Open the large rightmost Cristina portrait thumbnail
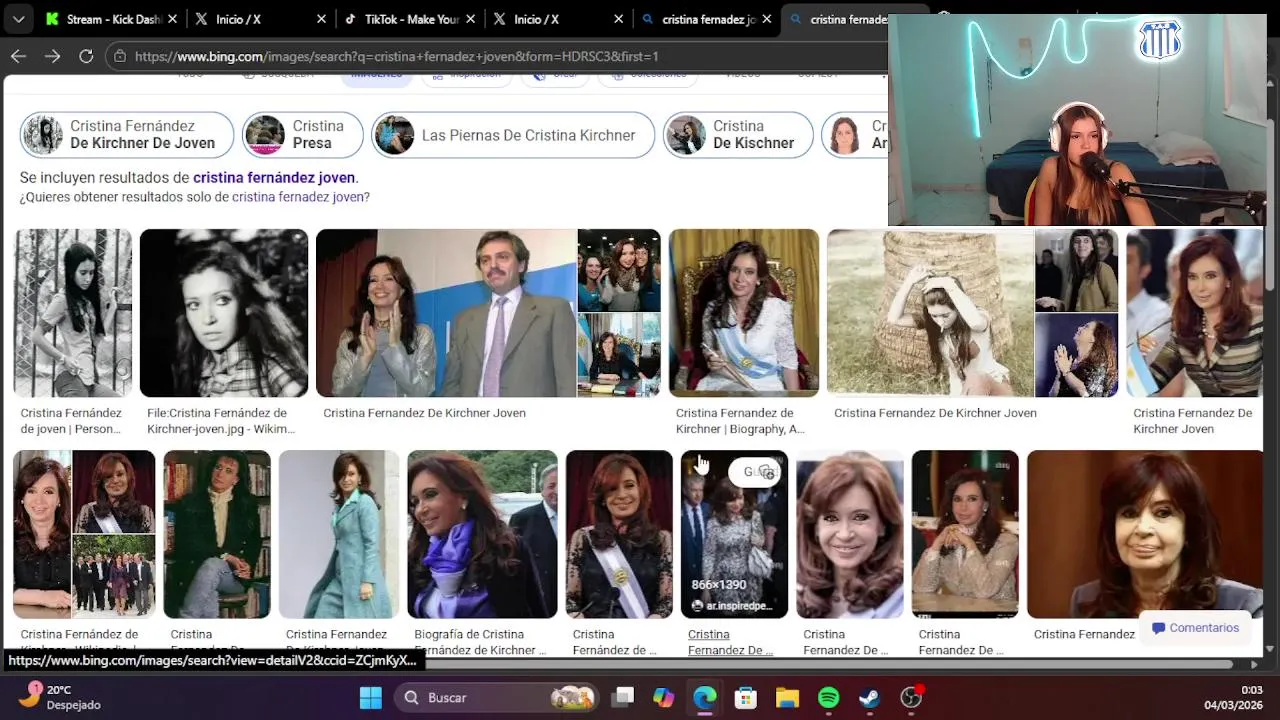This screenshot has height=720, width=1280. tap(1145, 534)
